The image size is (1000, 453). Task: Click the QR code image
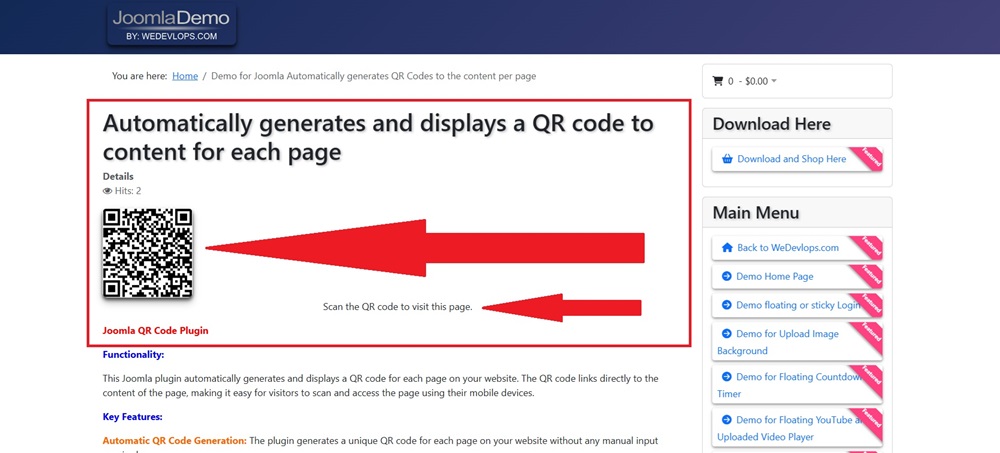(147, 253)
